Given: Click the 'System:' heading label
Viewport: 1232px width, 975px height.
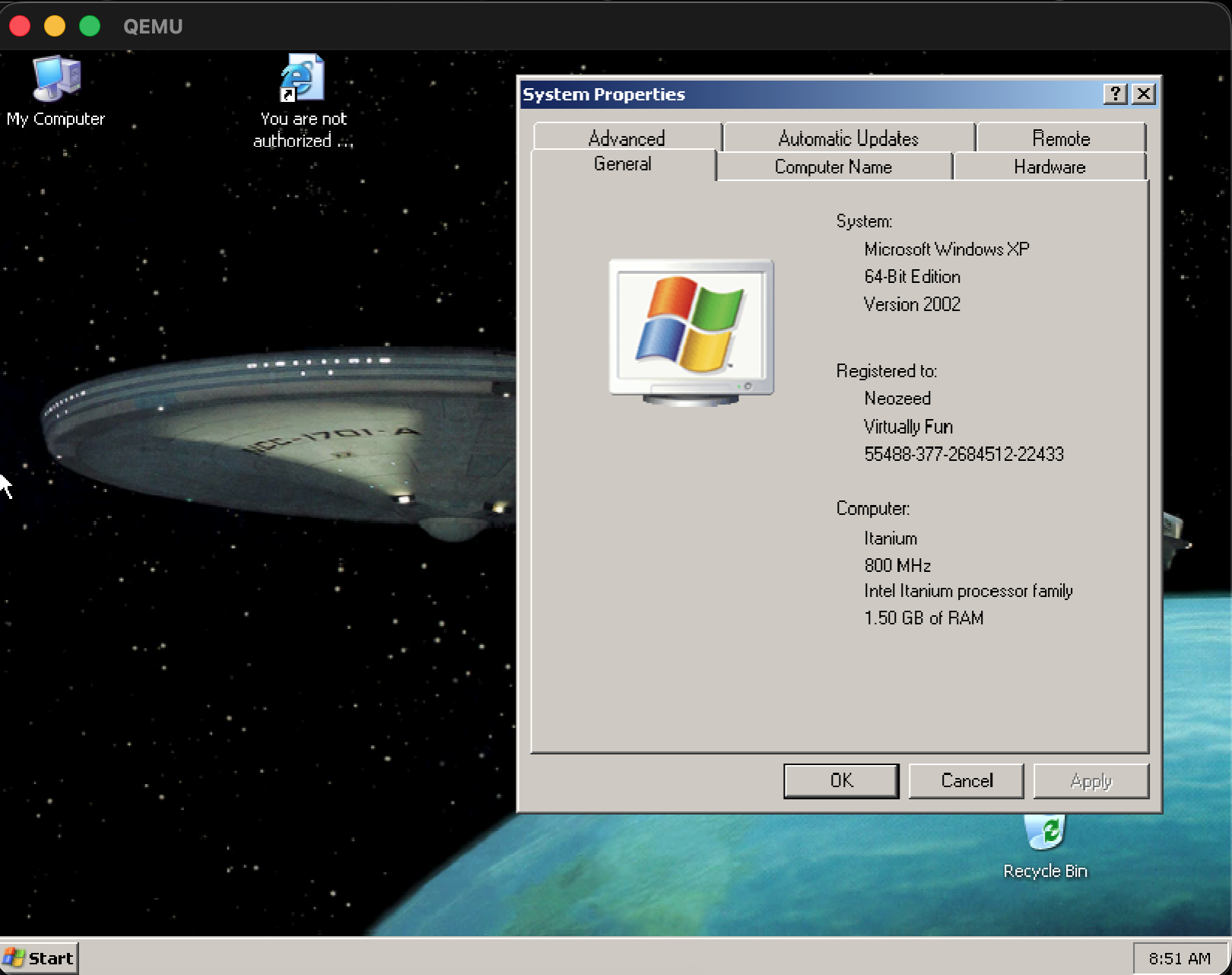Looking at the screenshot, I should coord(864,221).
